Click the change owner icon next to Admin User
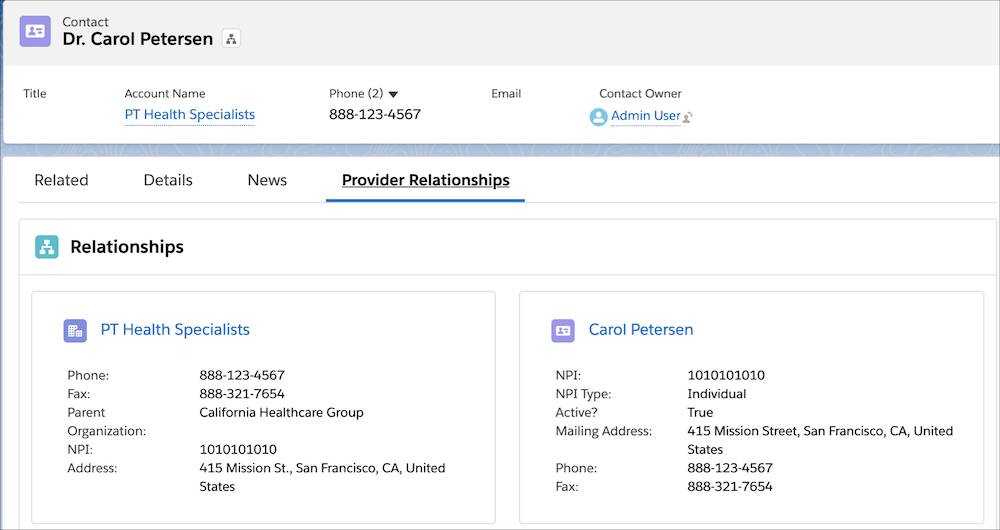 click(688, 117)
